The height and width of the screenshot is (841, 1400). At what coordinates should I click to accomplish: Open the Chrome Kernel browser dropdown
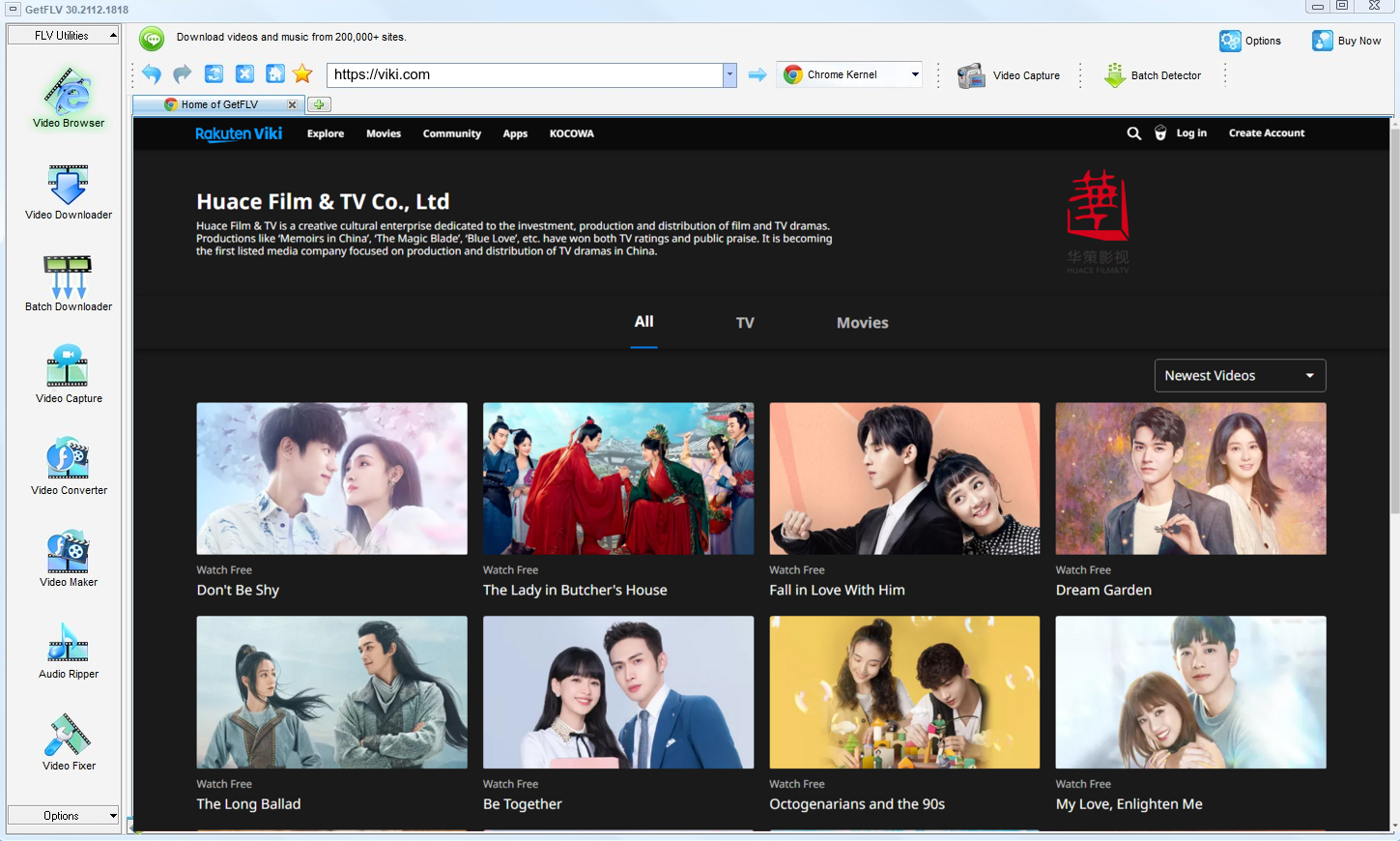pyautogui.click(x=849, y=74)
